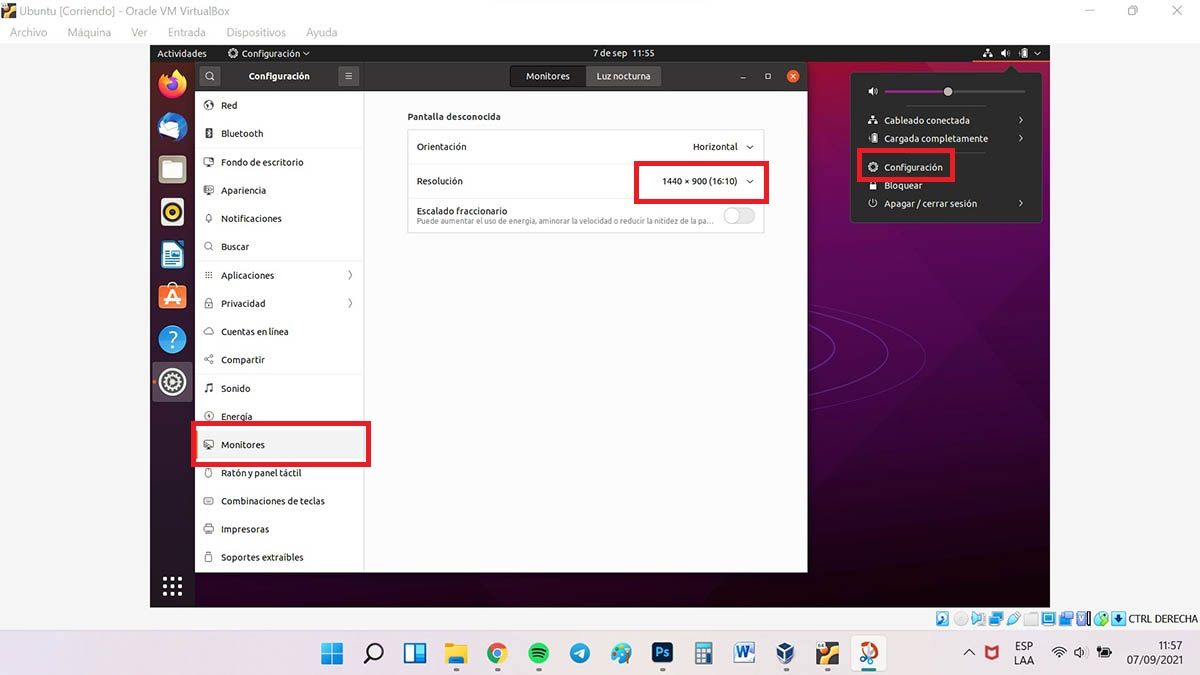
Task: Open Dispositivos in the VirtualBox menu bar
Action: pyautogui.click(x=256, y=32)
